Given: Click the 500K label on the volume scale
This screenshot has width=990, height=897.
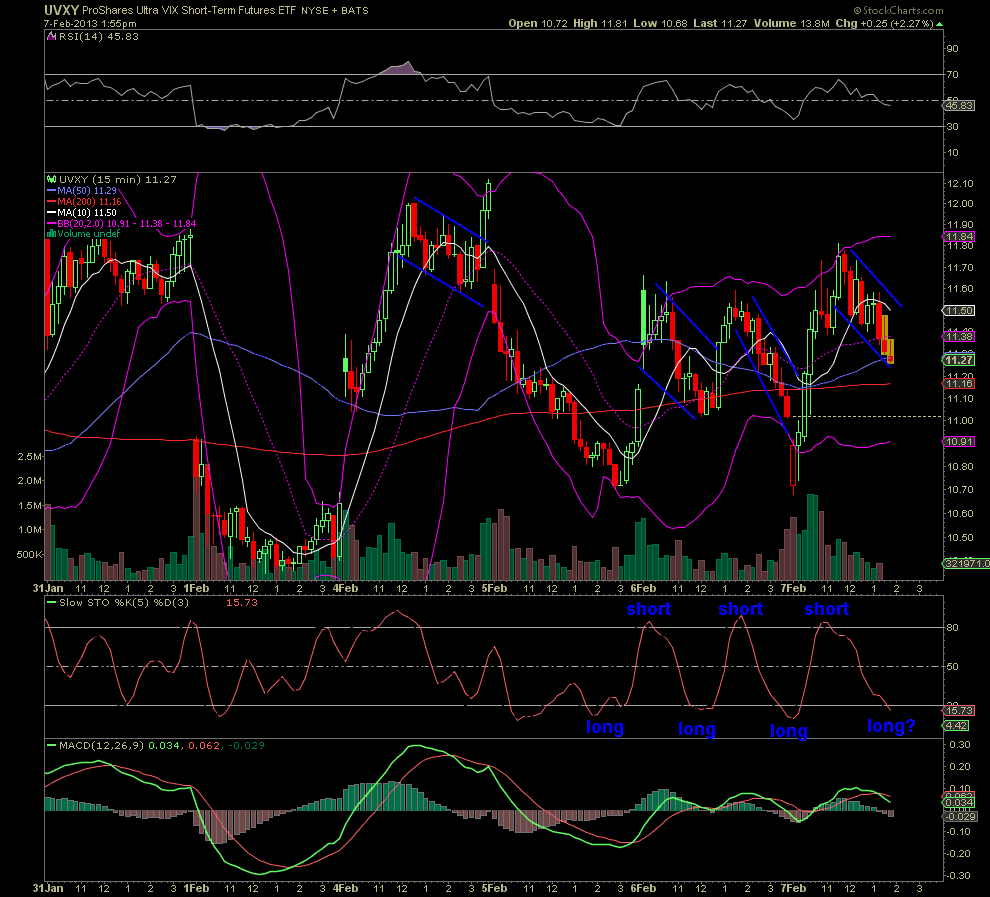Looking at the screenshot, I should pos(30,554).
